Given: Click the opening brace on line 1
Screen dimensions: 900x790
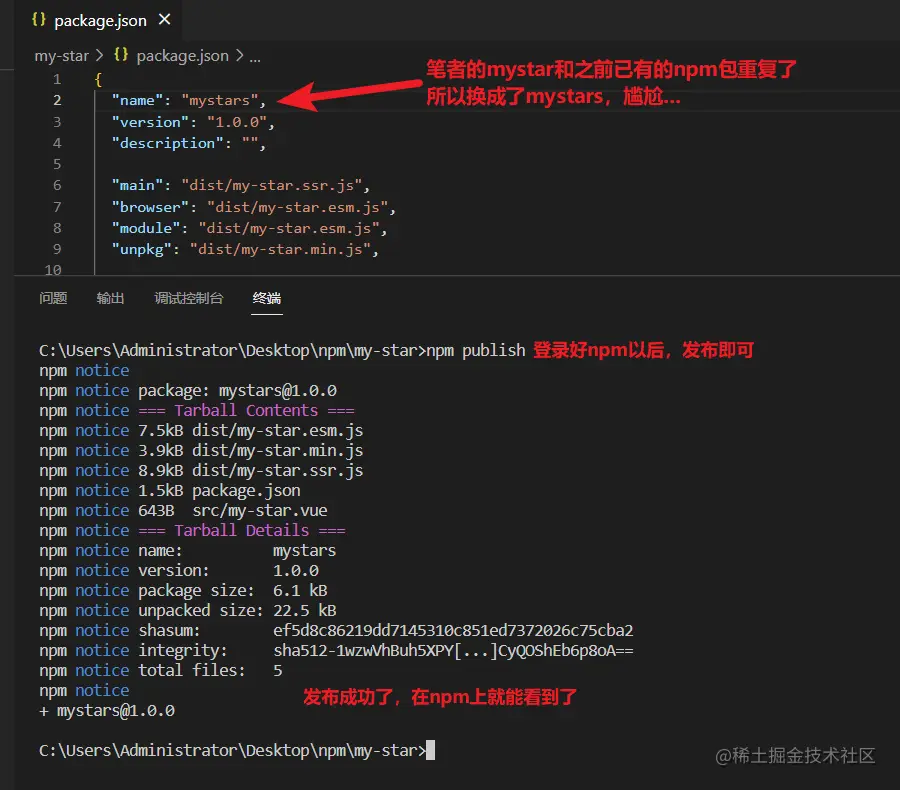Looking at the screenshot, I should point(98,79).
